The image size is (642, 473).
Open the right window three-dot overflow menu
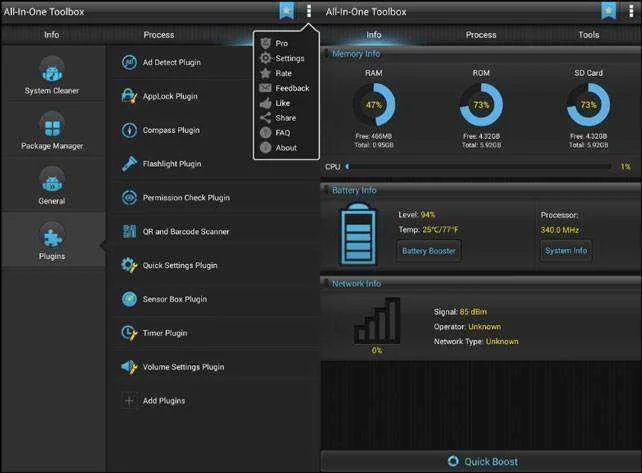click(x=631, y=11)
